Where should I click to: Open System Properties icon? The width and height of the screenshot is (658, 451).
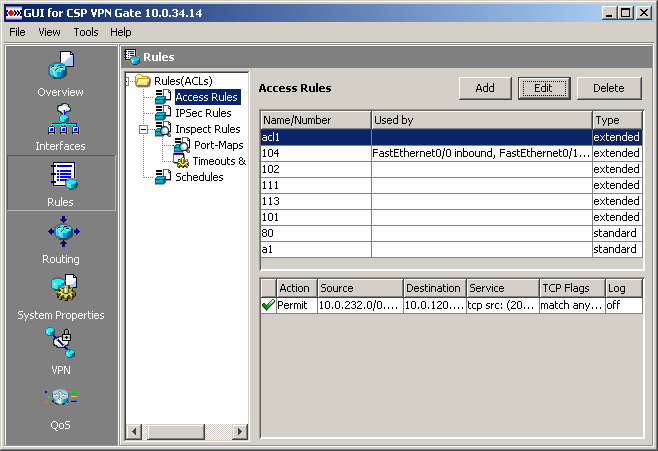pos(64,287)
